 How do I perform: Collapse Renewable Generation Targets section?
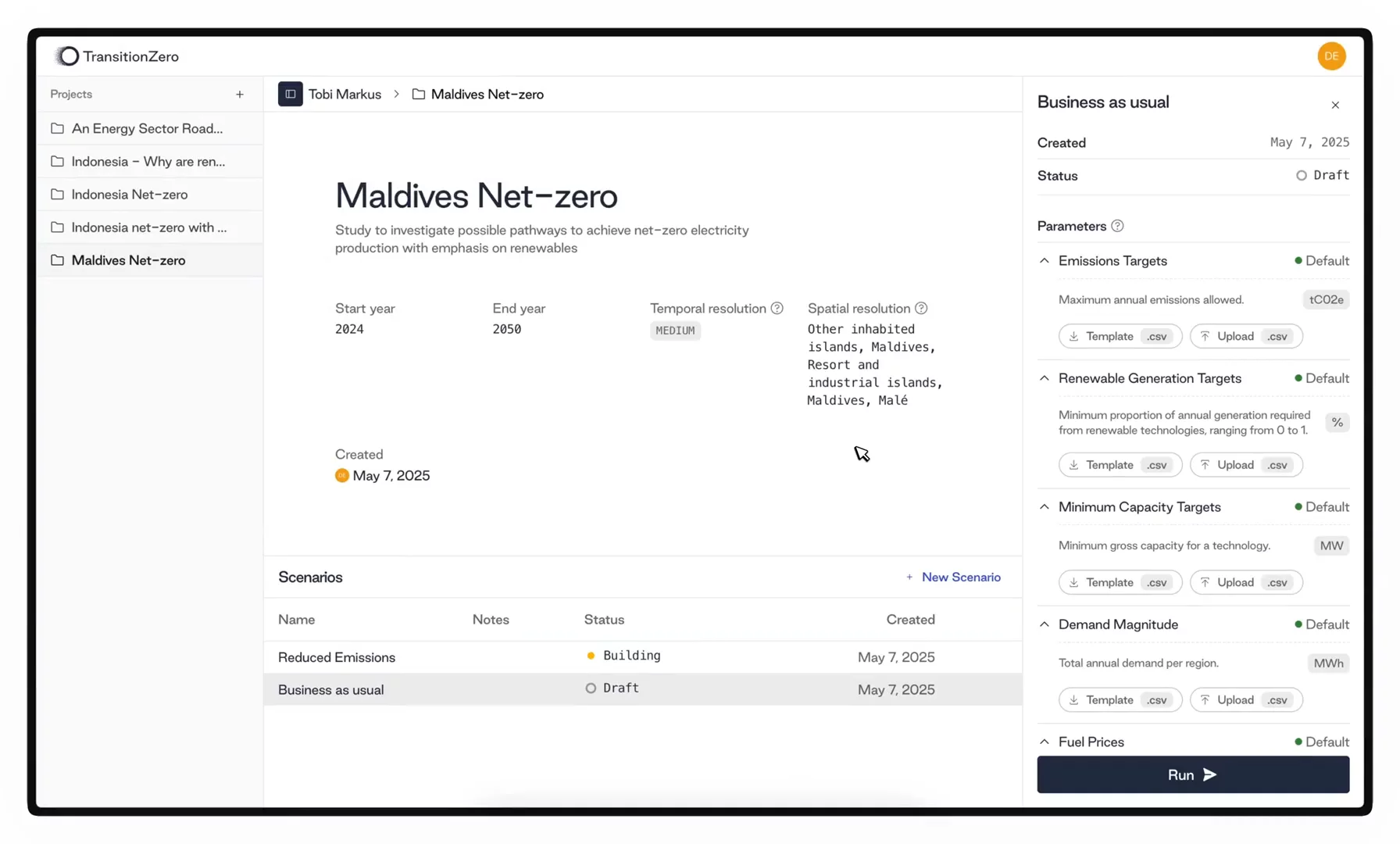[x=1045, y=378]
